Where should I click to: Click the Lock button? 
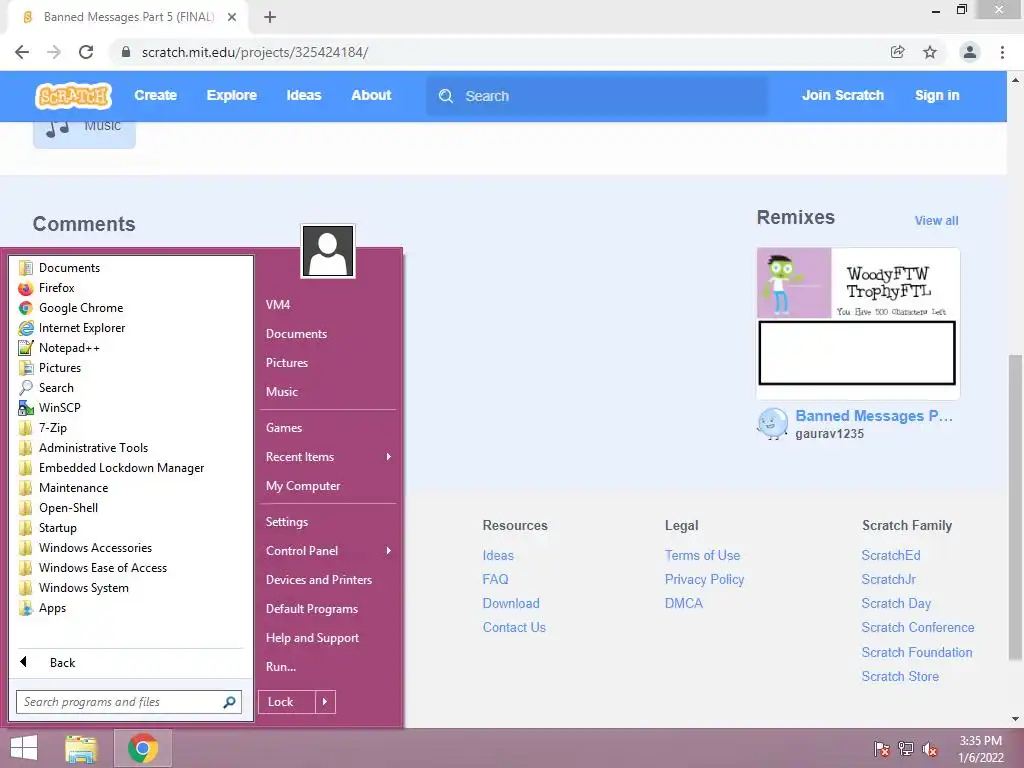(287, 702)
